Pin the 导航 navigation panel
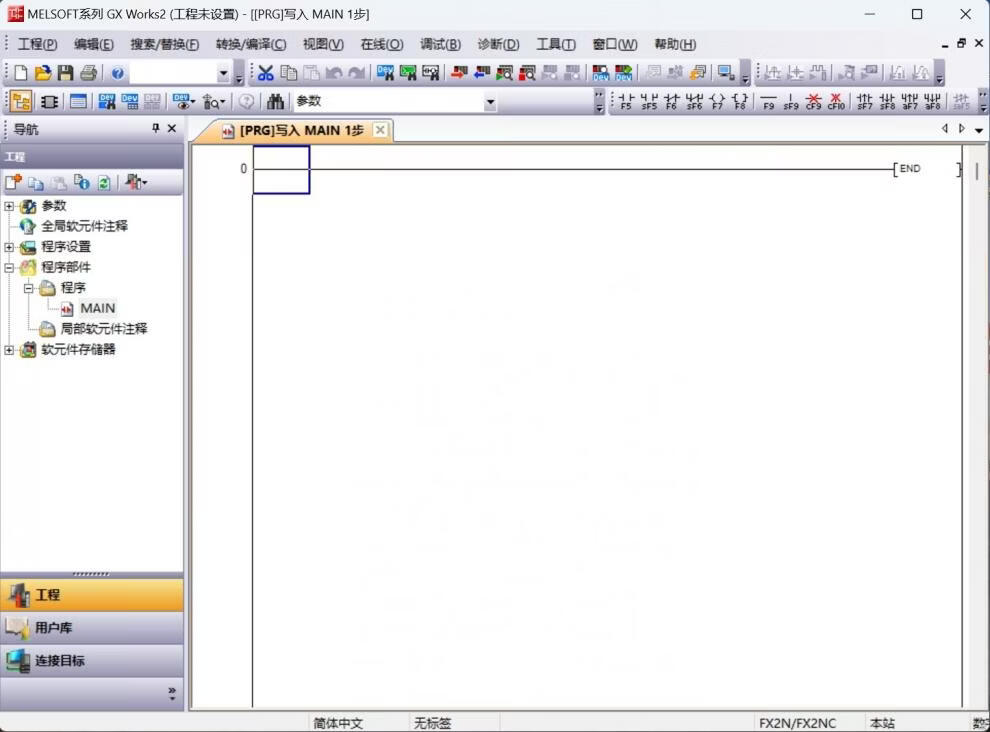The height and width of the screenshot is (732, 990). [x=155, y=129]
